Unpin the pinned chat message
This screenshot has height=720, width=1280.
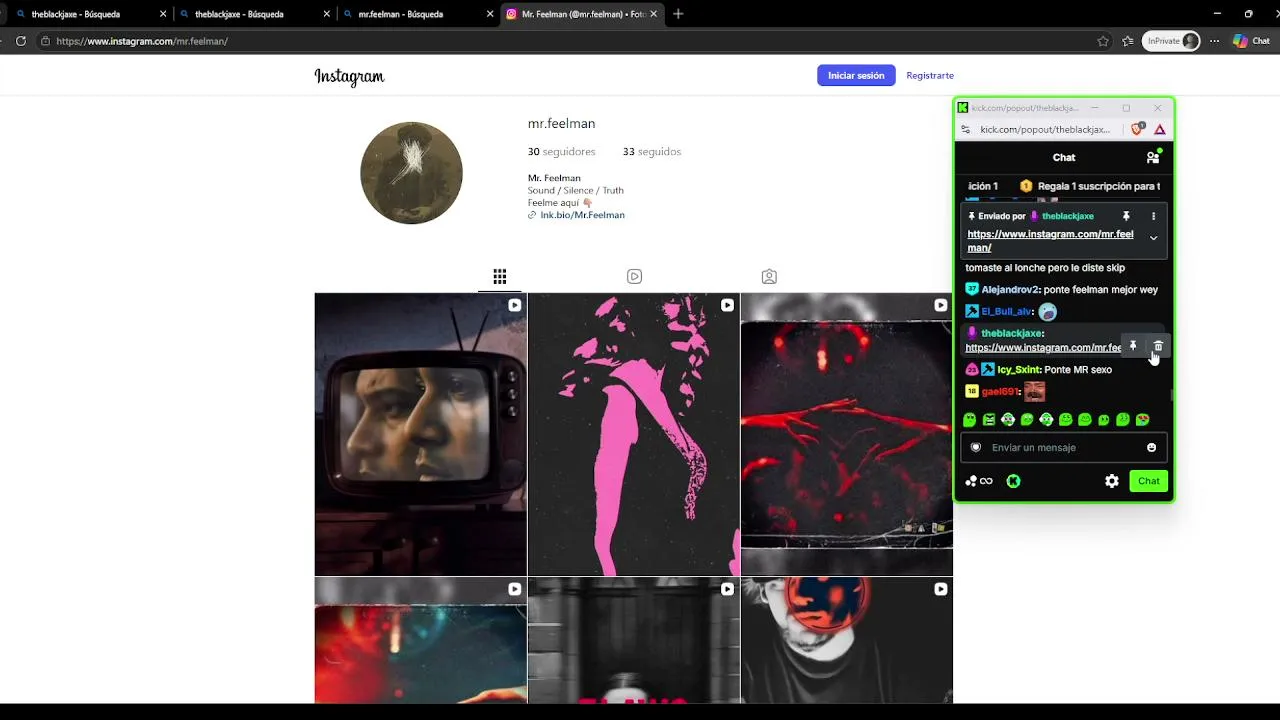1126,216
